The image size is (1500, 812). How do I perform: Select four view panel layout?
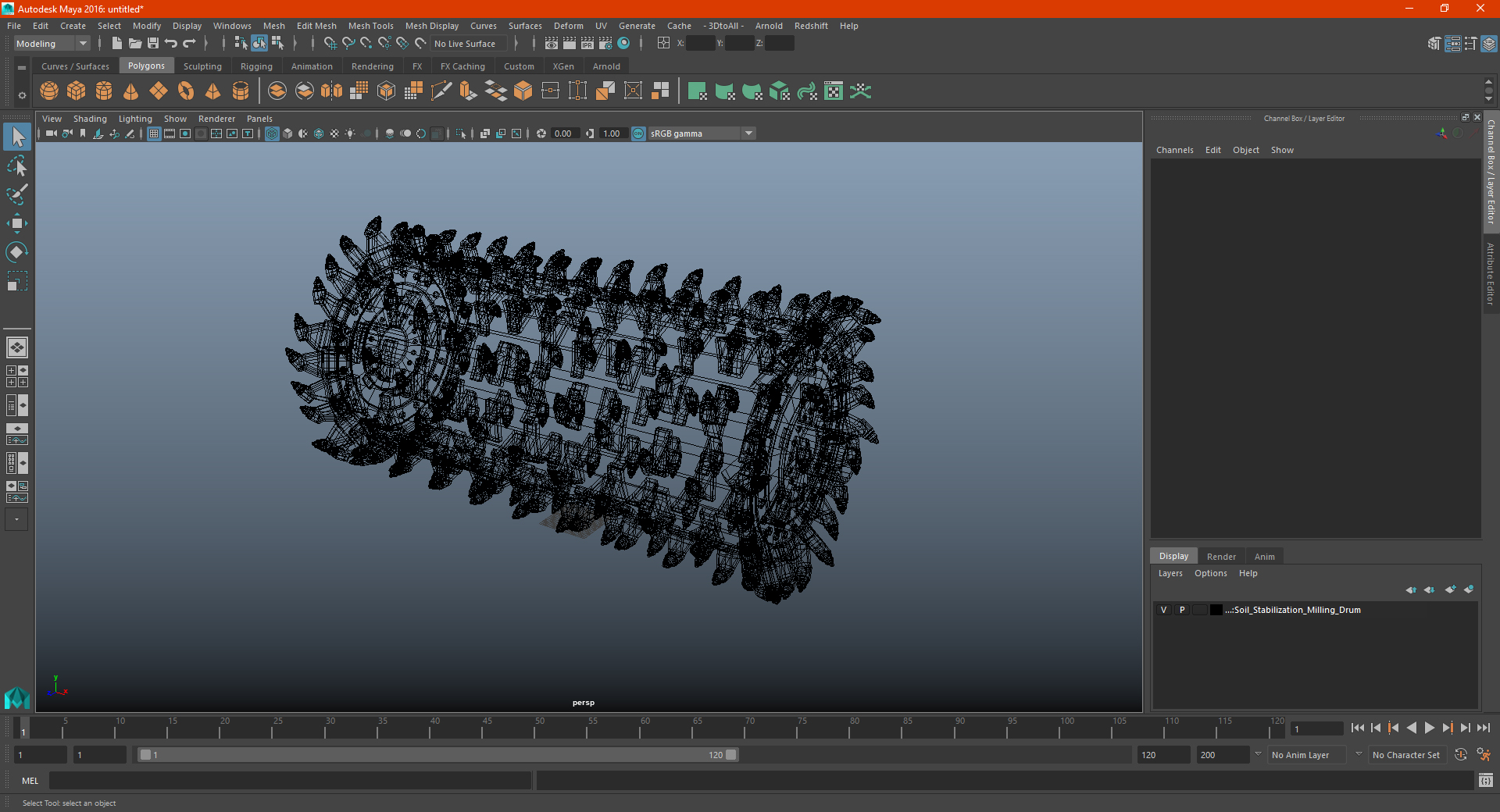coord(17,376)
